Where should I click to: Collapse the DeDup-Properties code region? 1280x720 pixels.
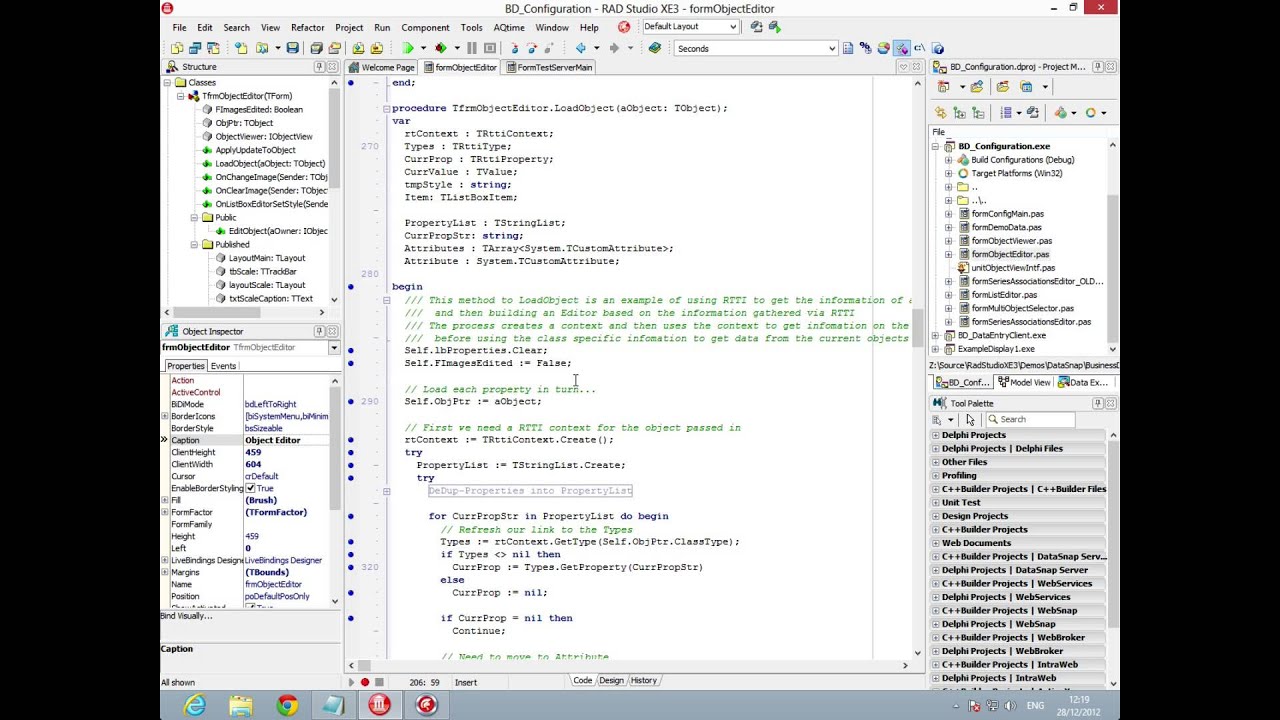386,491
